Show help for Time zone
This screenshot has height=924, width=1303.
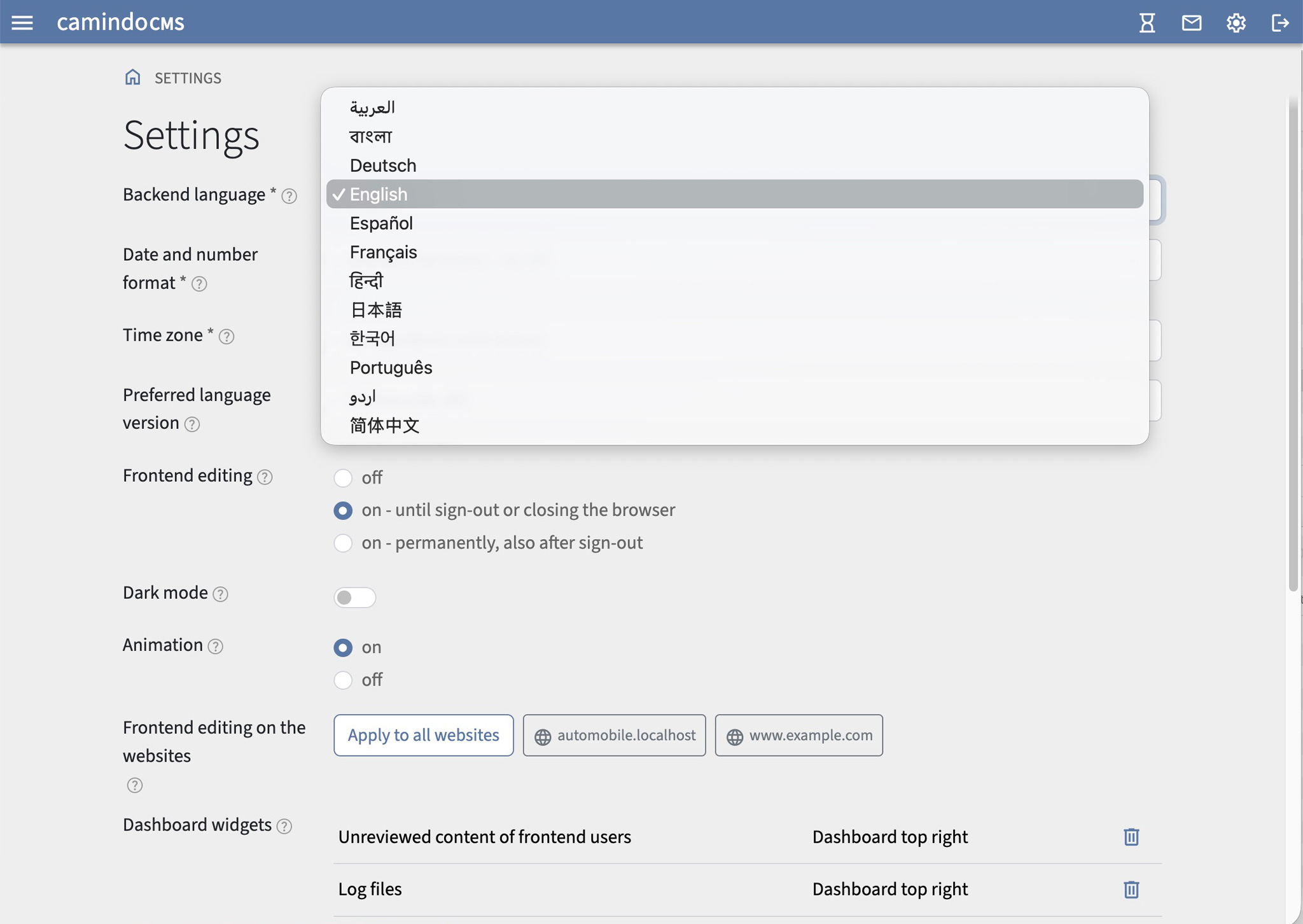[x=226, y=336]
